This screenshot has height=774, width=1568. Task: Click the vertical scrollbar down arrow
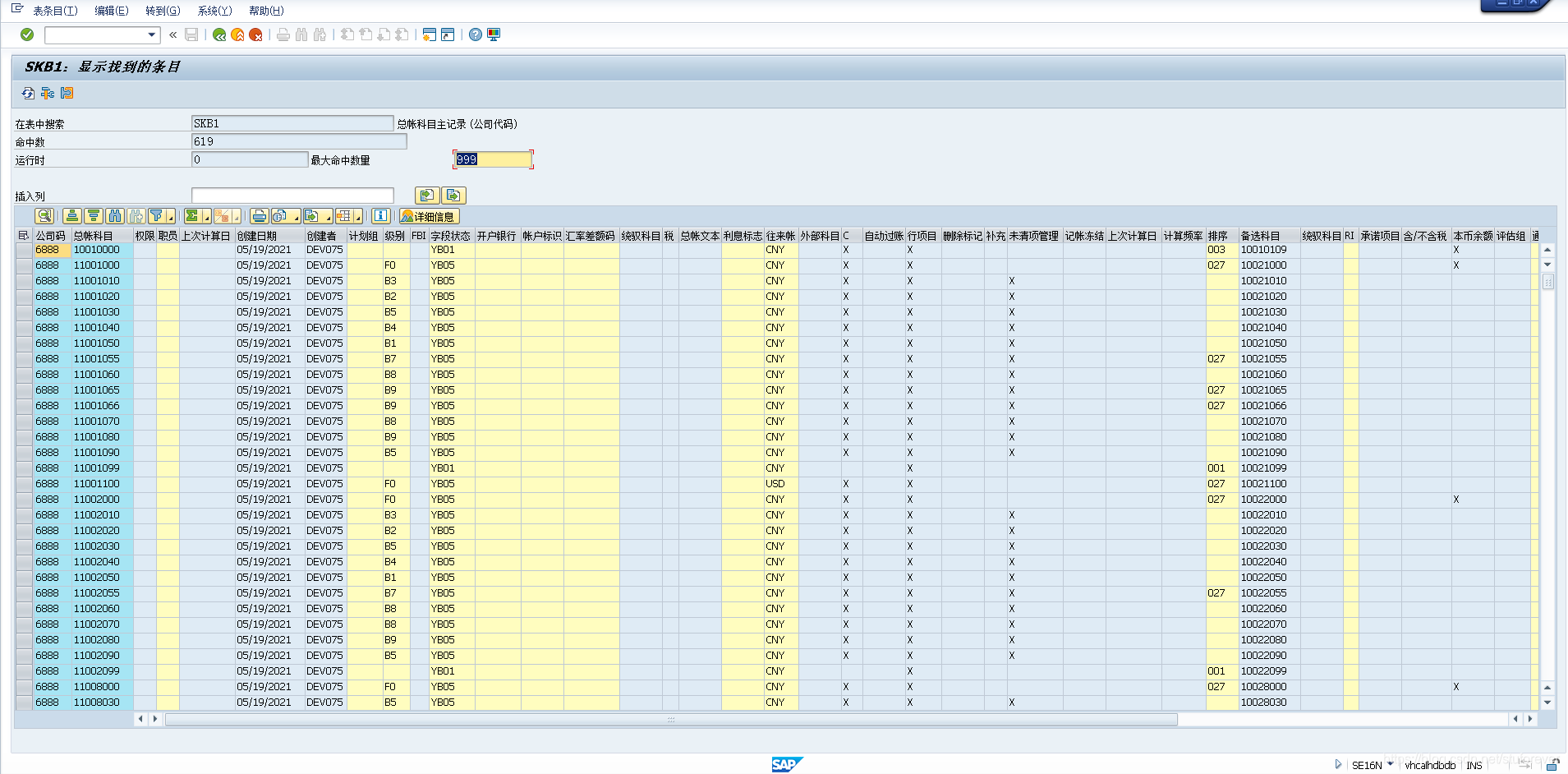[1547, 703]
